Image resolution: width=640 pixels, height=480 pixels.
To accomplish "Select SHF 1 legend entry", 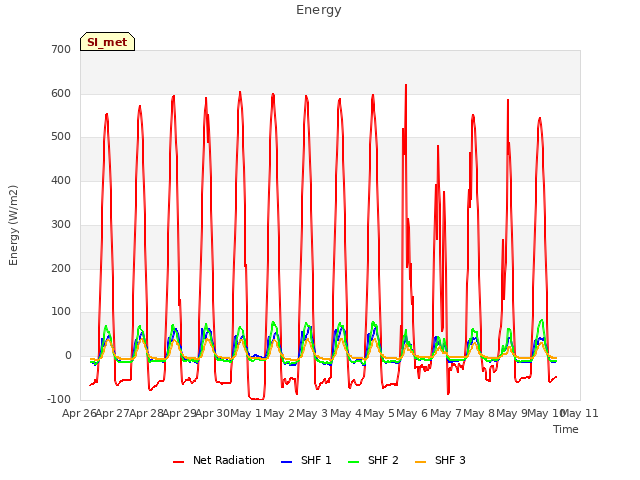I will point(306,460).
